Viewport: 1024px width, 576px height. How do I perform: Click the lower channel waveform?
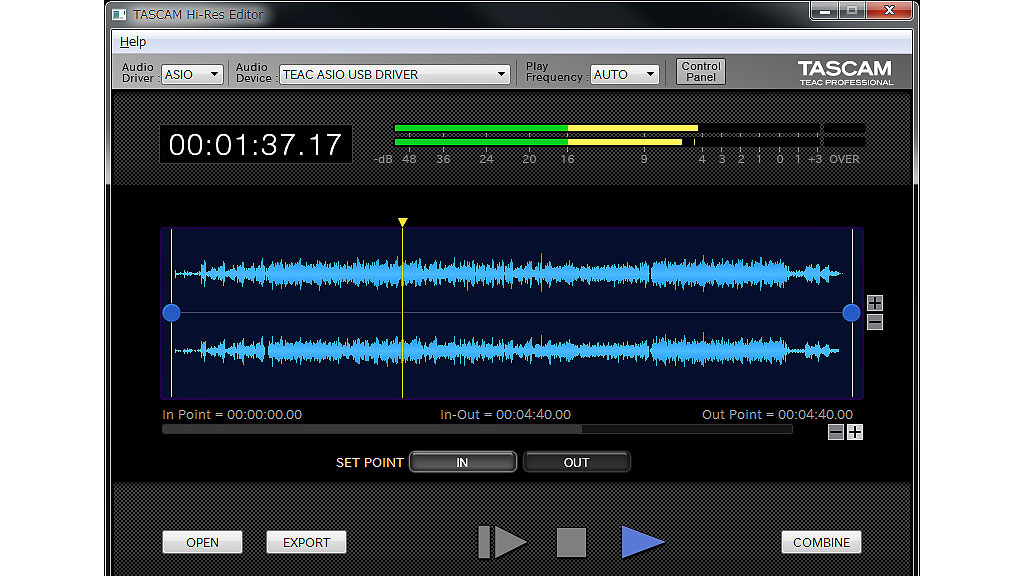click(x=507, y=351)
